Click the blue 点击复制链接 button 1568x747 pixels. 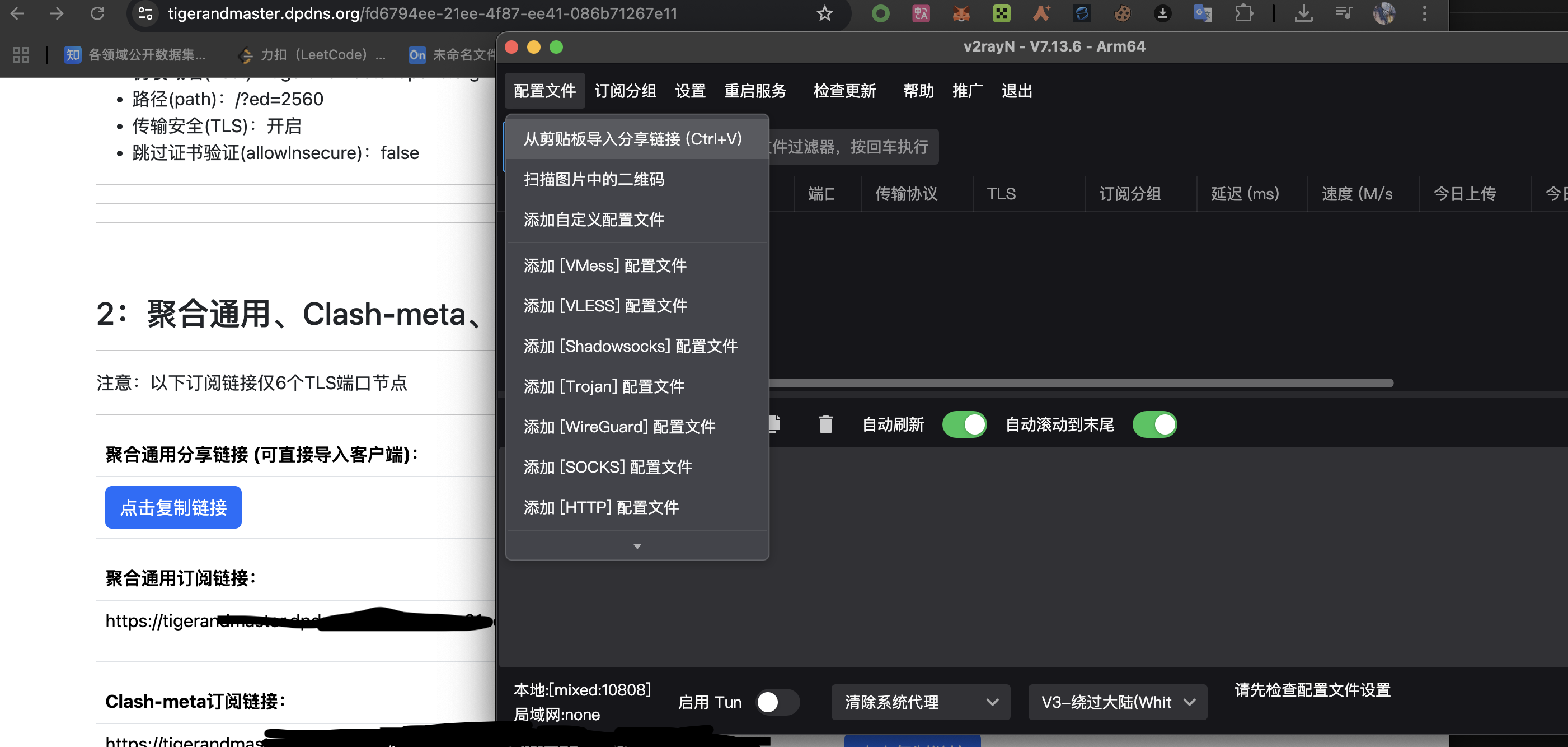point(173,507)
